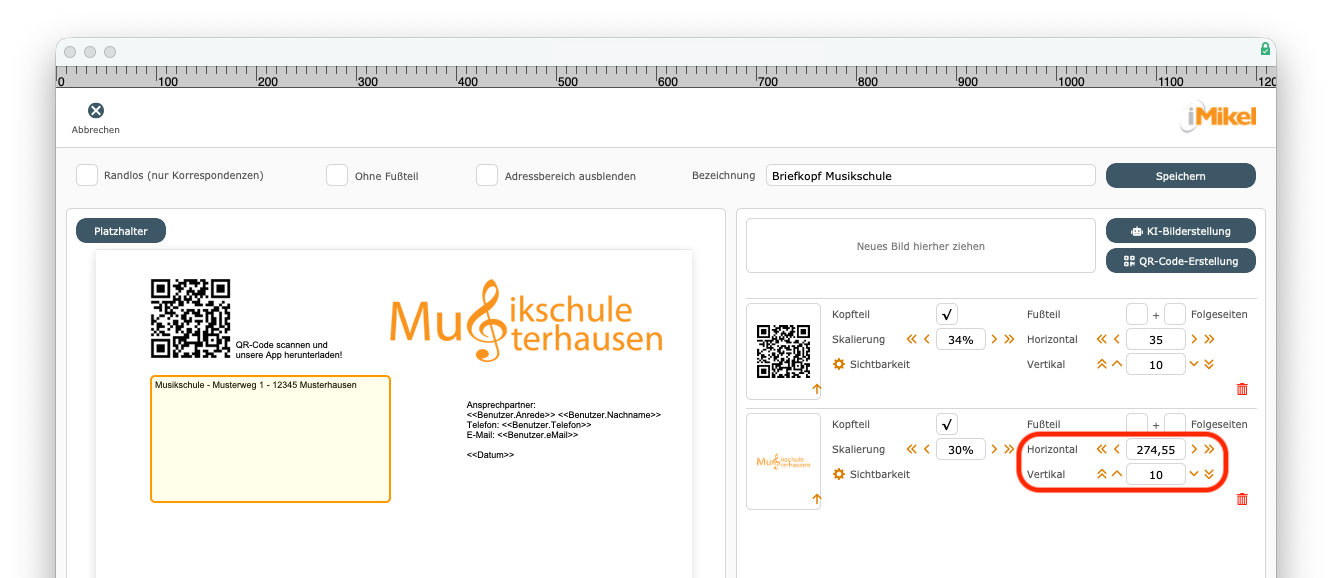Decrease logo scaling by single left arrow

click(x=927, y=449)
